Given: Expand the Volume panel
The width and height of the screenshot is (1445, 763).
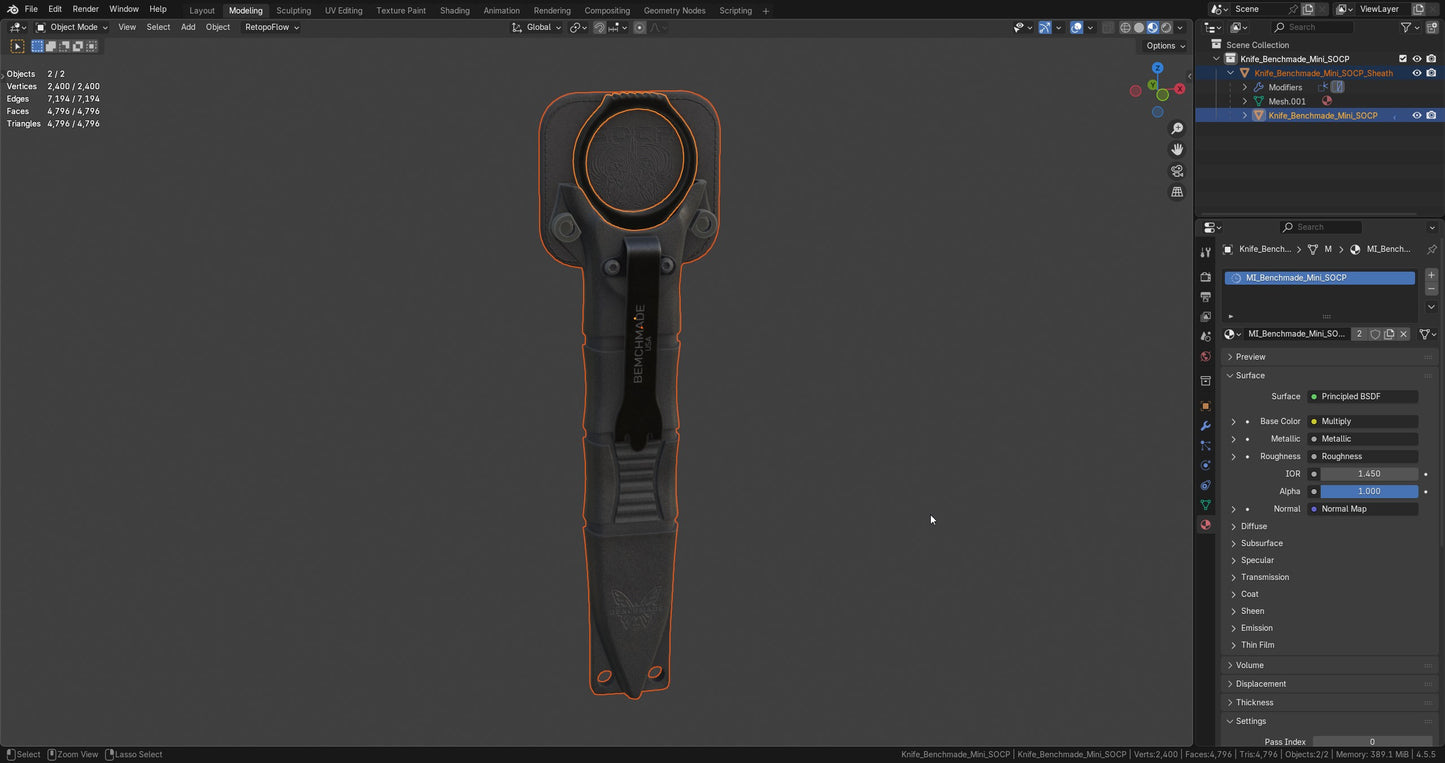Looking at the screenshot, I should [x=1250, y=665].
